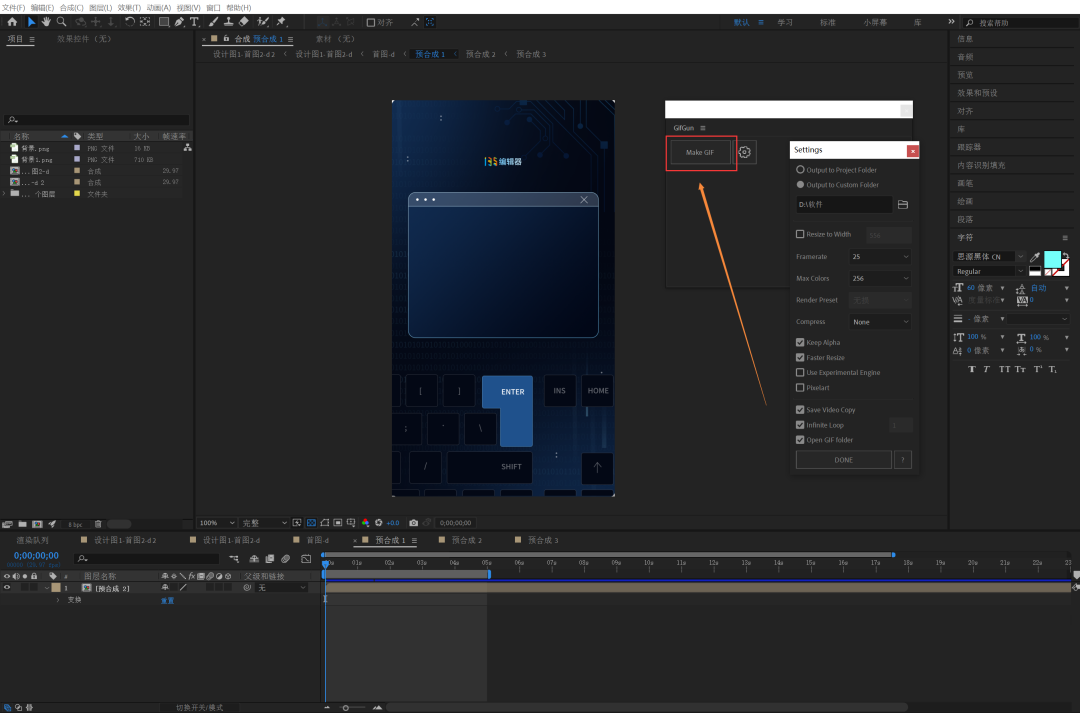This screenshot has width=1080, height=713.
Task: Open the 效果(T) menu
Action: (x=130, y=7)
